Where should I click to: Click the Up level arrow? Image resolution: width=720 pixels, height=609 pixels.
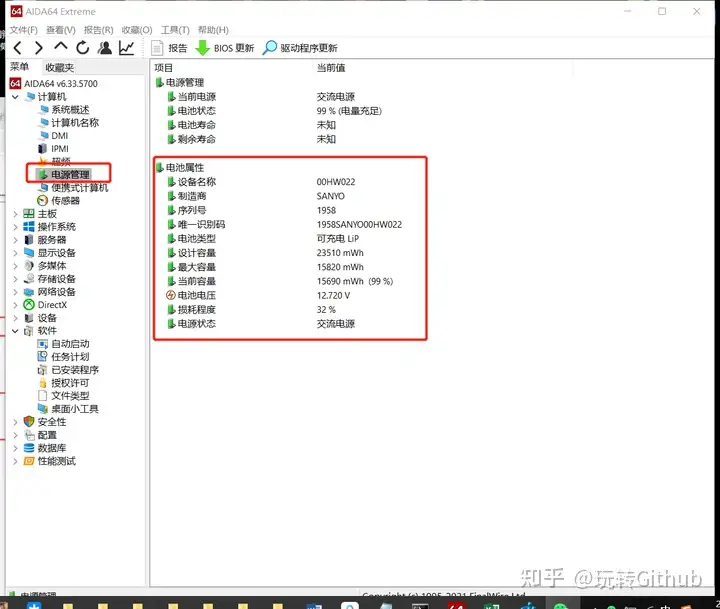pos(61,46)
